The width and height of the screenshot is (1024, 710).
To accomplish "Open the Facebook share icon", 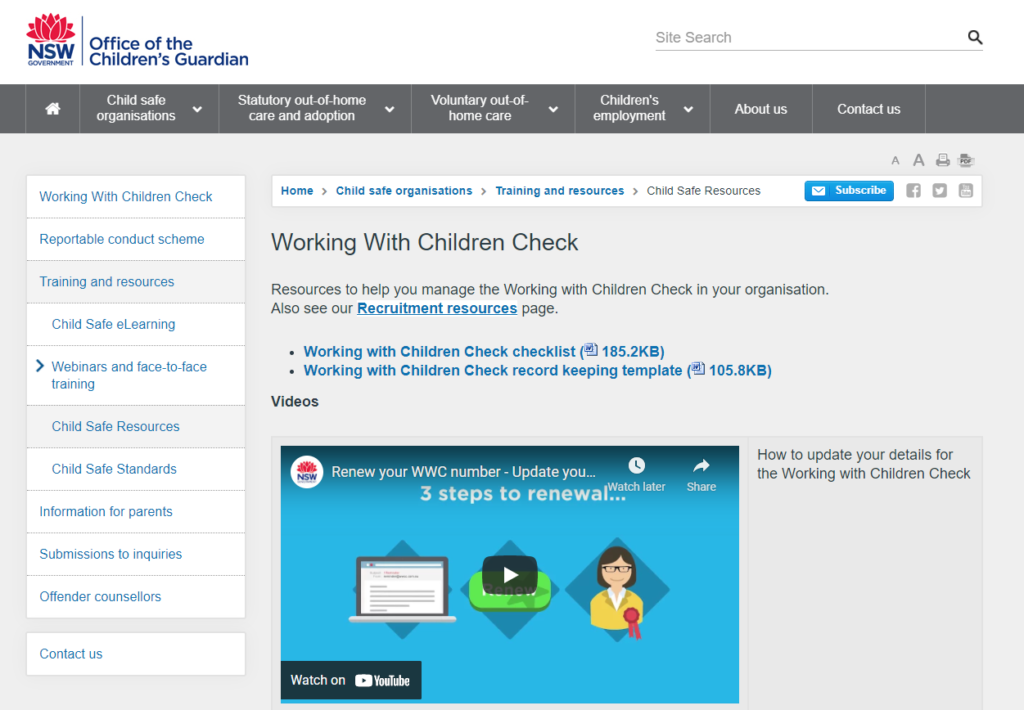I will coord(913,190).
